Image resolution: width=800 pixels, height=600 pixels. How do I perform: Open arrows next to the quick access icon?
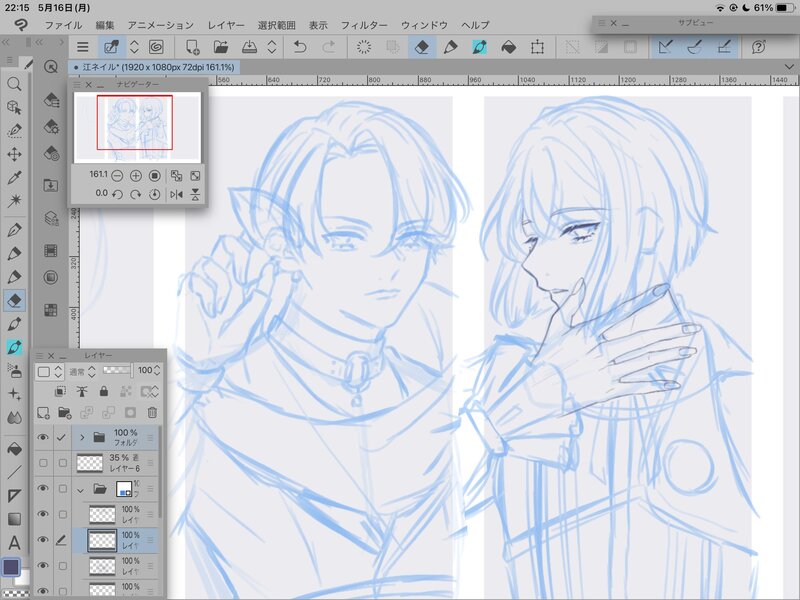[134, 47]
